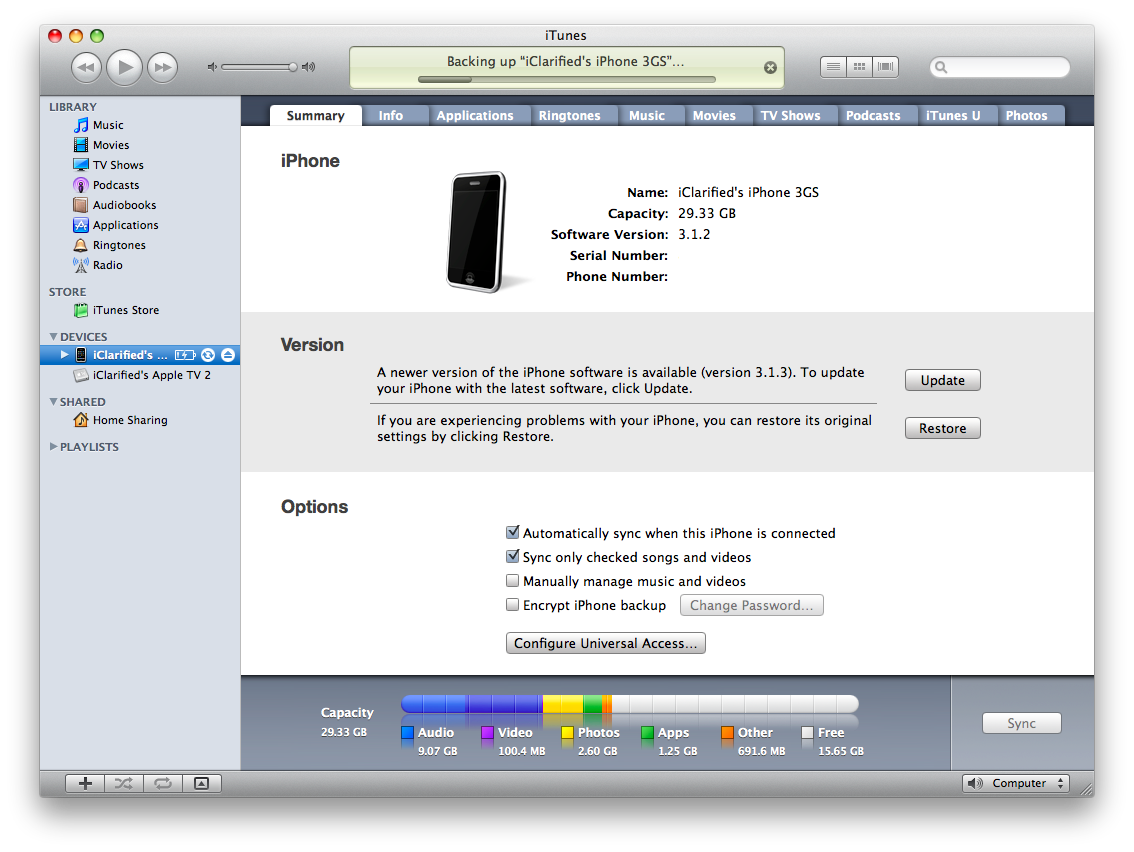Click the Play button
The image size is (1134, 852).
click(x=124, y=67)
